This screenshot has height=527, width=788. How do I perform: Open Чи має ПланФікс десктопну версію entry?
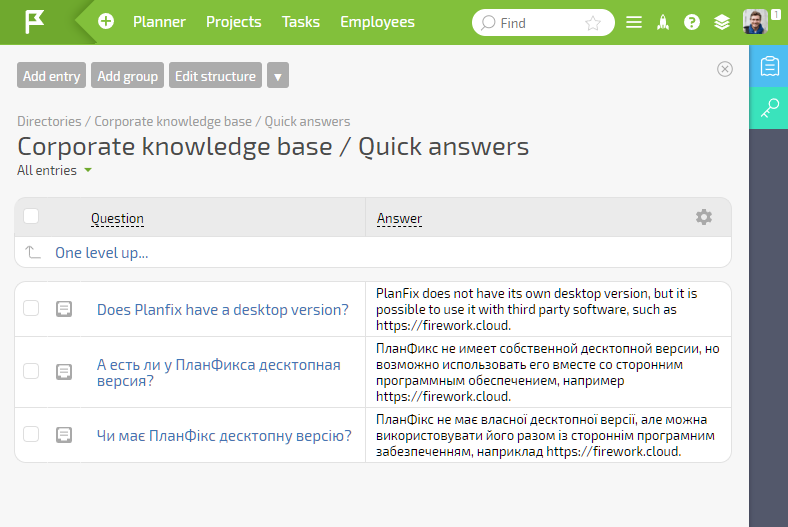(224, 436)
